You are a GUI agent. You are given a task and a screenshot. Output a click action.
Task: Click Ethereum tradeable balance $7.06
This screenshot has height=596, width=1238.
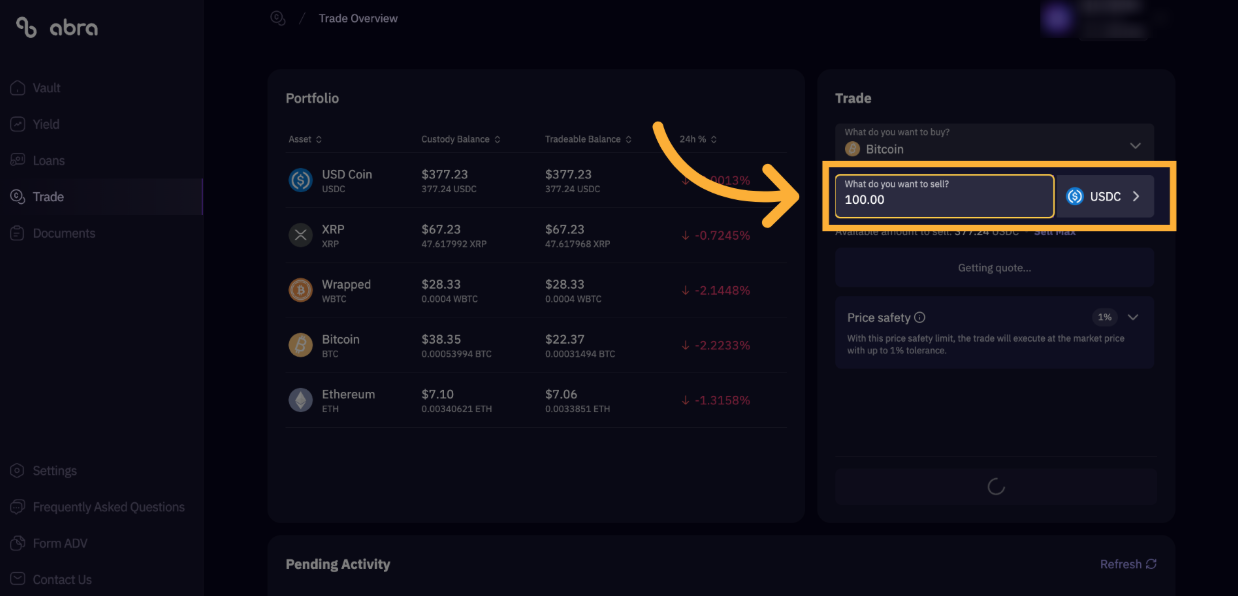tap(561, 394)
